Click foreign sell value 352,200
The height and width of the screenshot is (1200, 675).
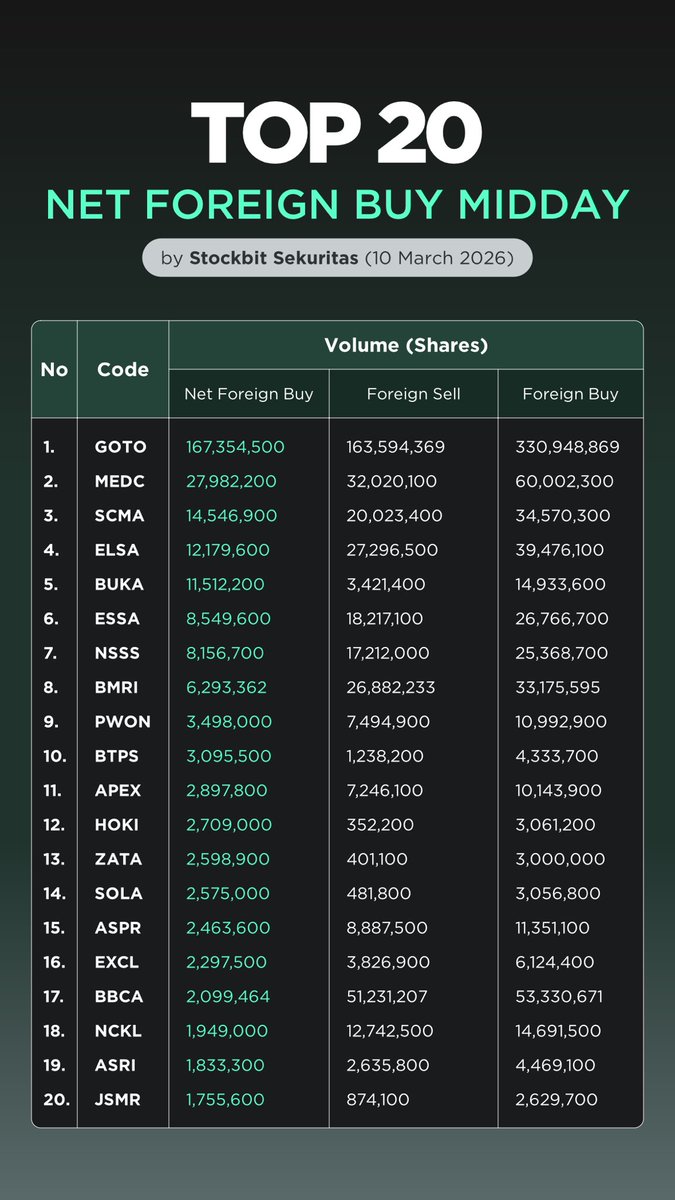[x=378, y=825]
